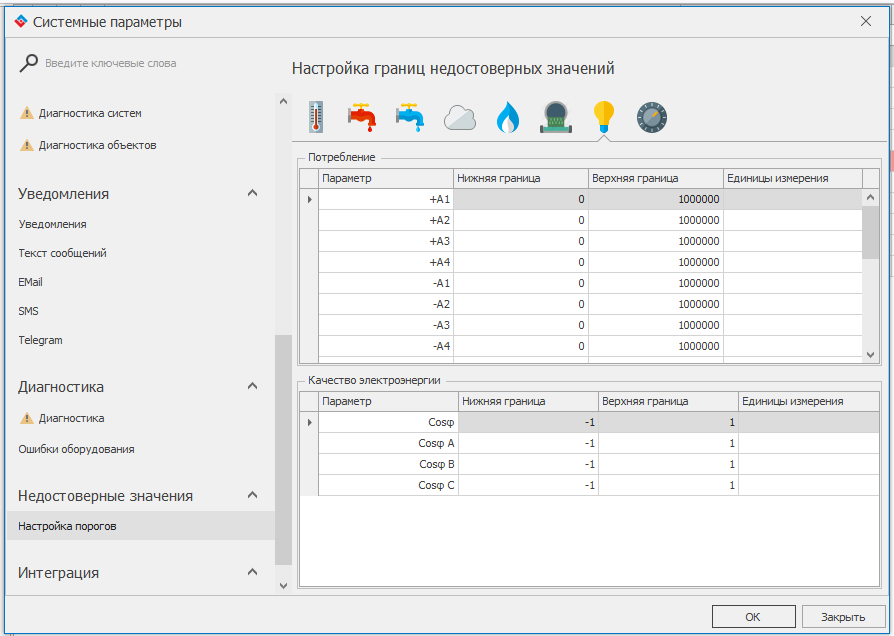Edit upper bound cell for +A3
The height and width of the screenshot is (636, 894).
click(x=655, y=241)
